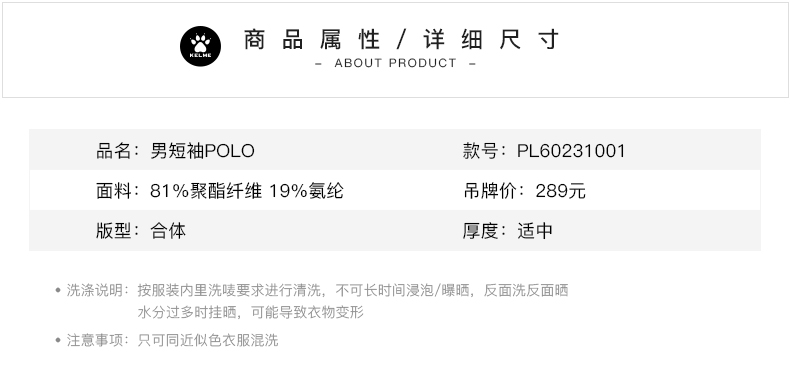This screenshot has height=367, width=790.
Task: Select the 款号 label
Action: 481,151
